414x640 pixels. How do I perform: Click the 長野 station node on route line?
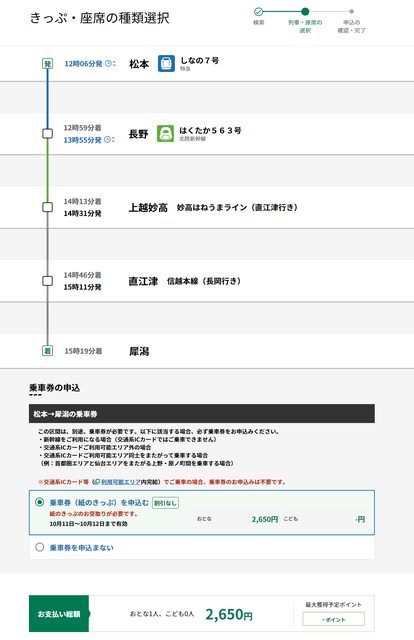pyautogui.click(x=47, y=133)
